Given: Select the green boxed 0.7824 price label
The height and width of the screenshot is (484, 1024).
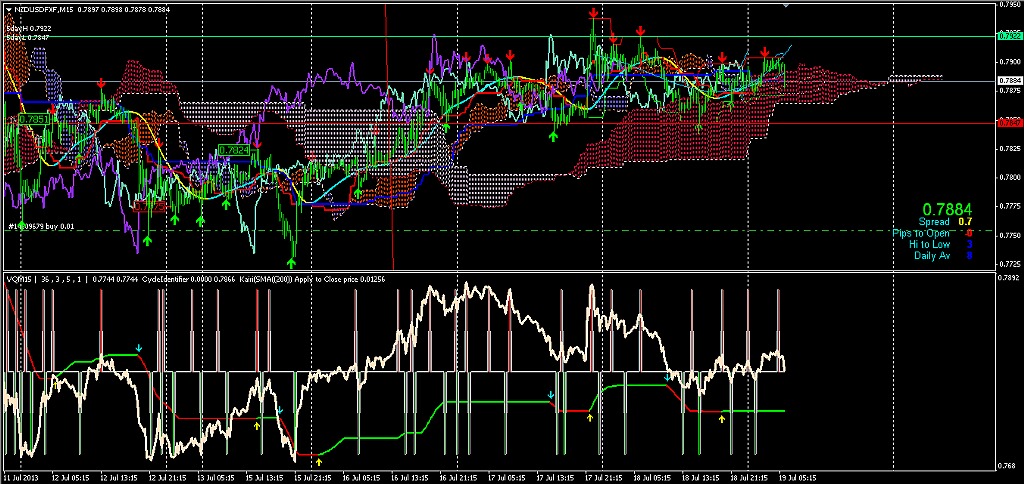Looking at the screenshot, I should (234, 150).
